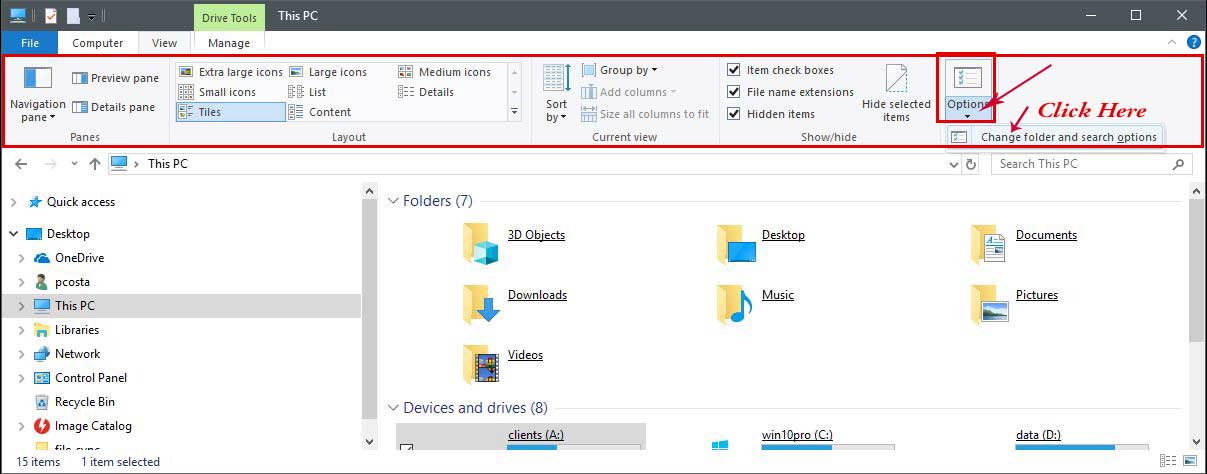Choose Small icons layout

click(218, 92)
